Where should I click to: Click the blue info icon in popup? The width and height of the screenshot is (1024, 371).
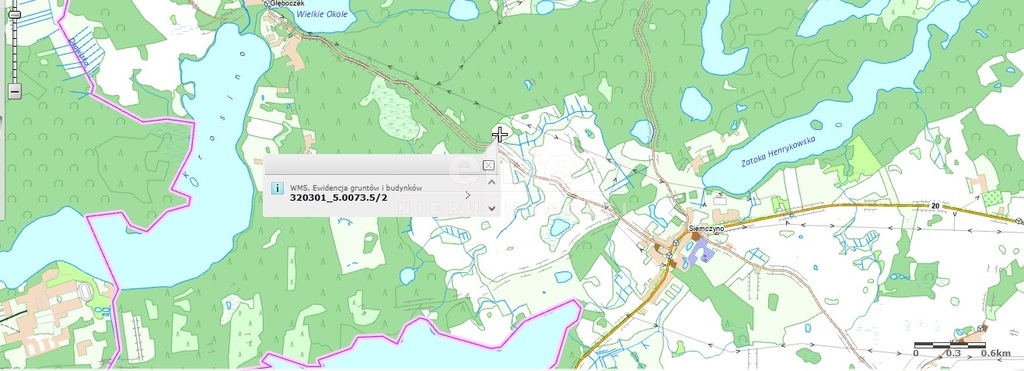277,188
